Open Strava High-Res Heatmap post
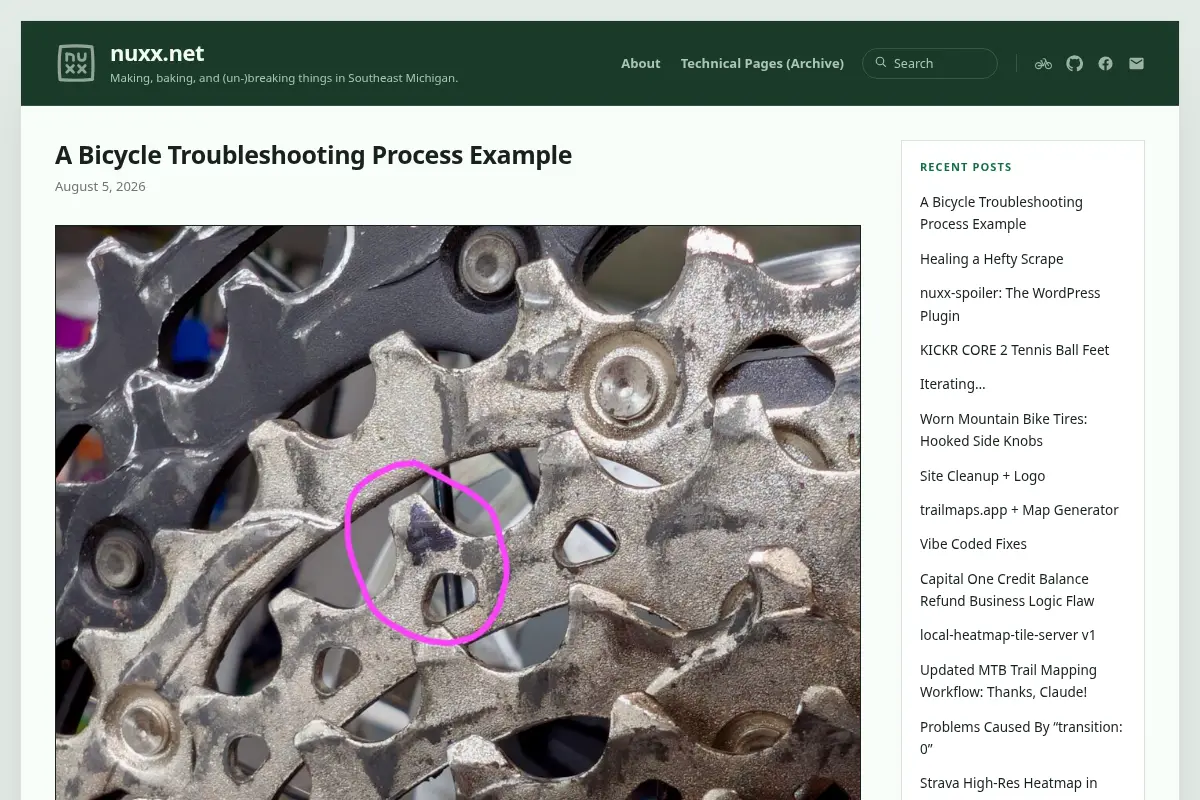The image size is (1200, 800). tap(1008, 783)
